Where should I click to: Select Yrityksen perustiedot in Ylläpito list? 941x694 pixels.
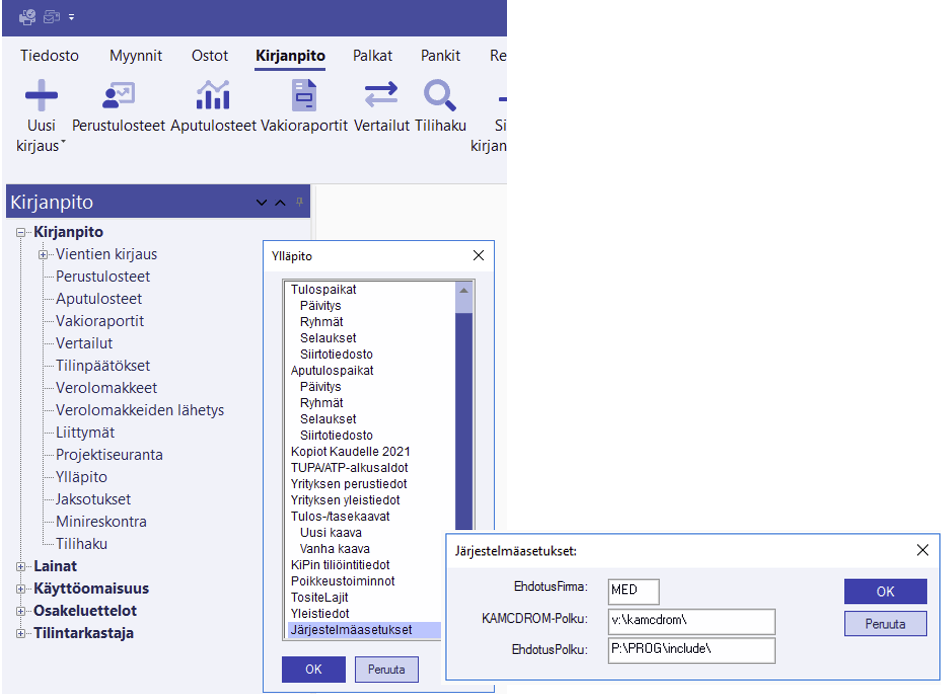(x=348, y=484)
